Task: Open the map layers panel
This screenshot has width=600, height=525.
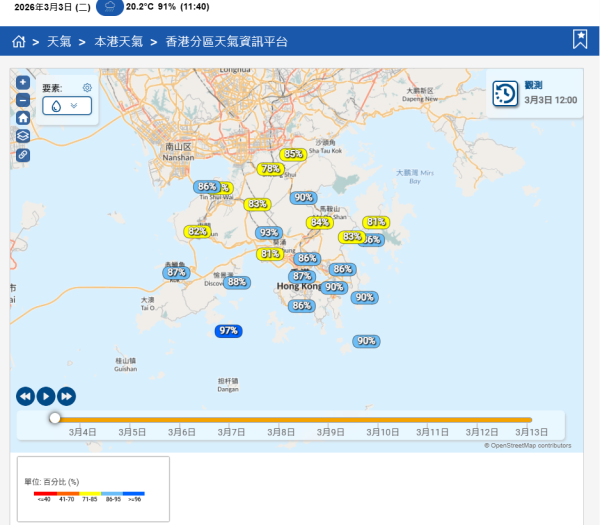Action: (x=23, y=136)
